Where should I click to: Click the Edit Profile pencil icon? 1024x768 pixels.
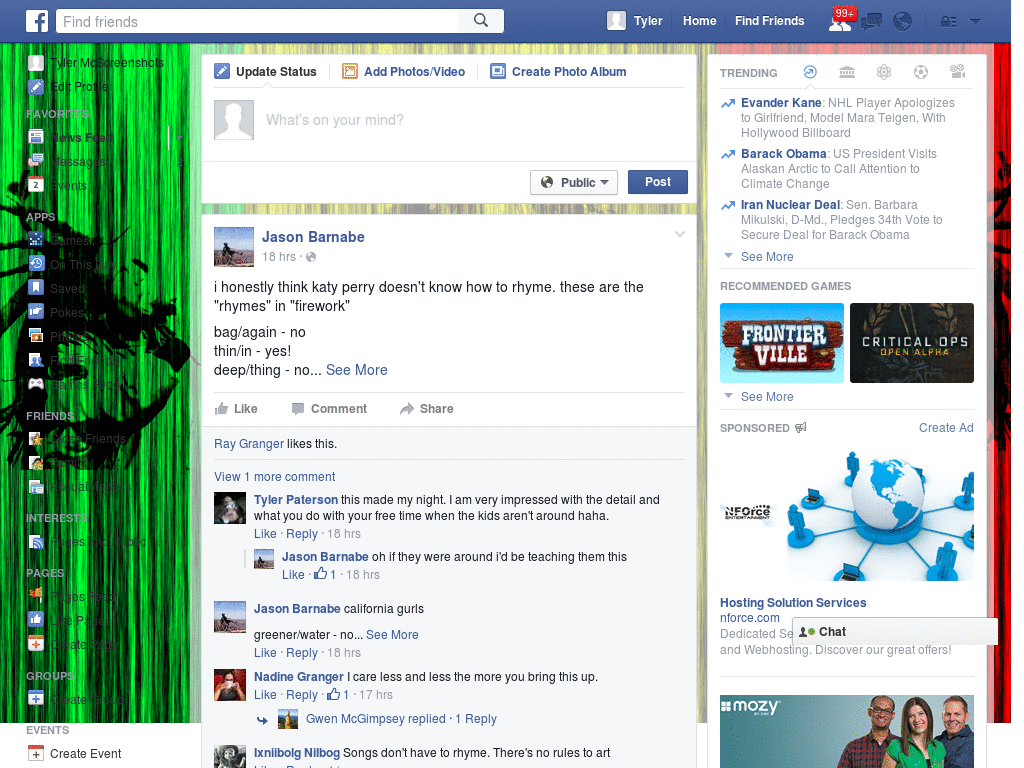pos(36,86)
